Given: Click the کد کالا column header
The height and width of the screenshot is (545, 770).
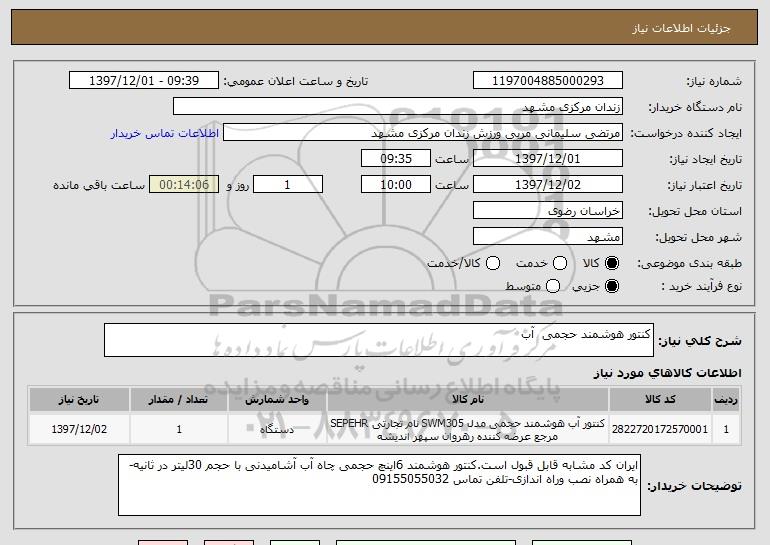Looking at the screenshot, I should [x=660, y=400].
